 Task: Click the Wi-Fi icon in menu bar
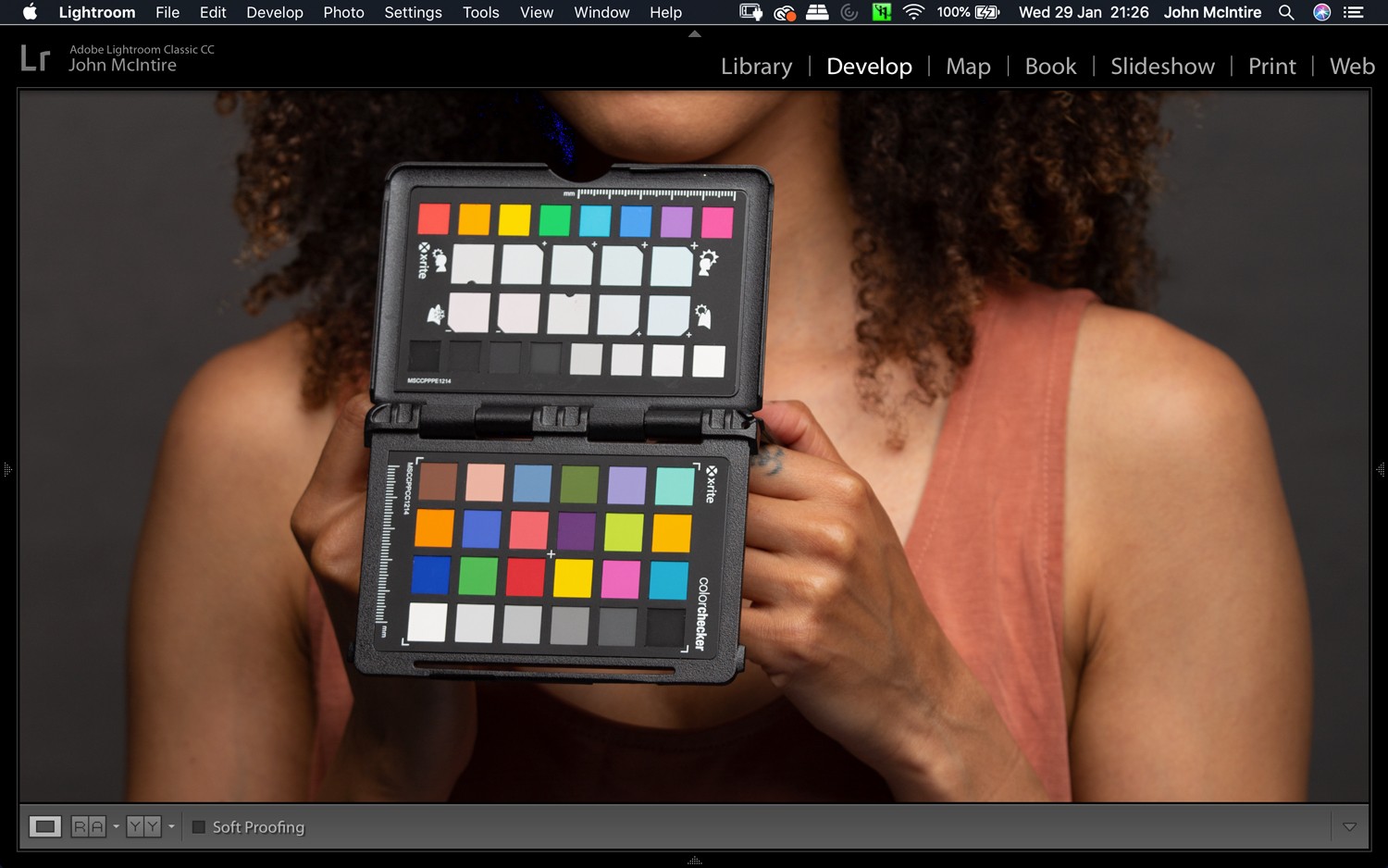pyautogui.click(x=914, y=12)
